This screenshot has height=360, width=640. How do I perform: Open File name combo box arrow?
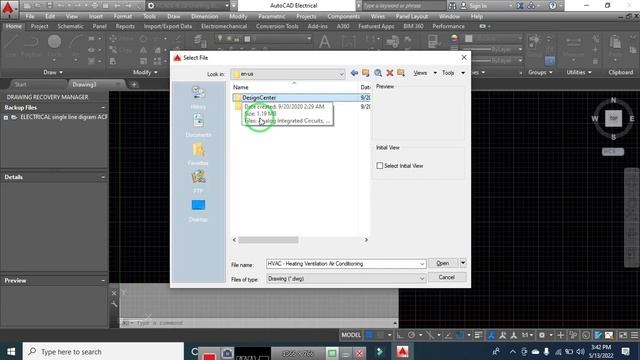pos(422,264)
